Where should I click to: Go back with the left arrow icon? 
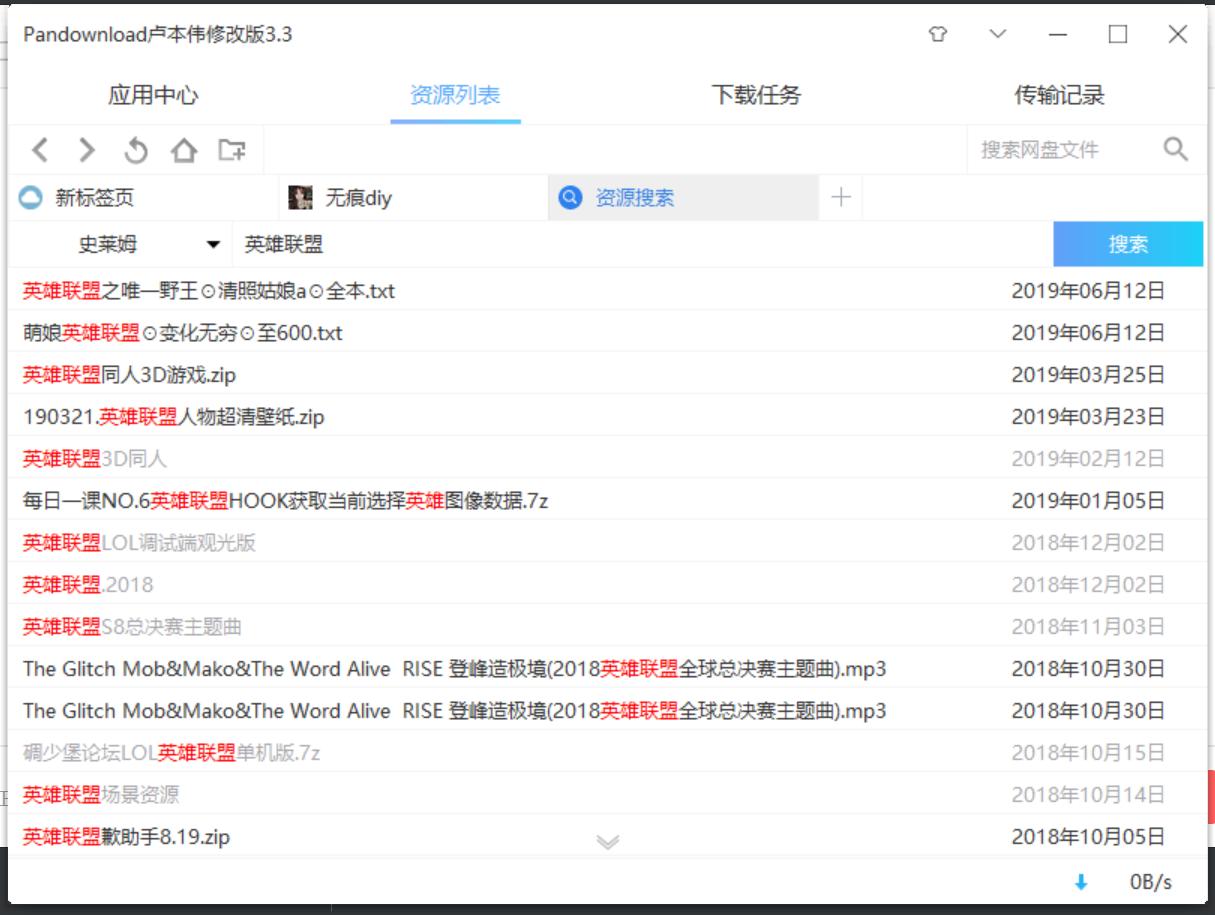(40, 150)
